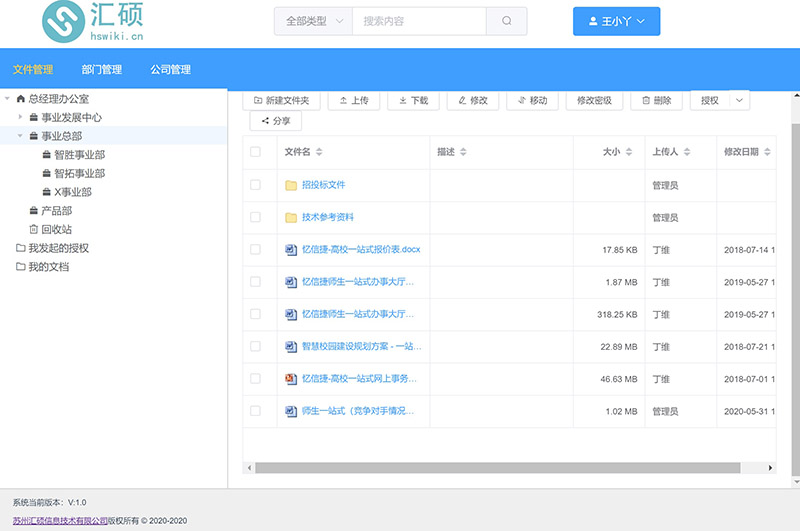Open the 全部类型 type dropdown
Image resolution: width=800 pixels, height=531 pixels.
pyautogui.click(x=313, y=21)
